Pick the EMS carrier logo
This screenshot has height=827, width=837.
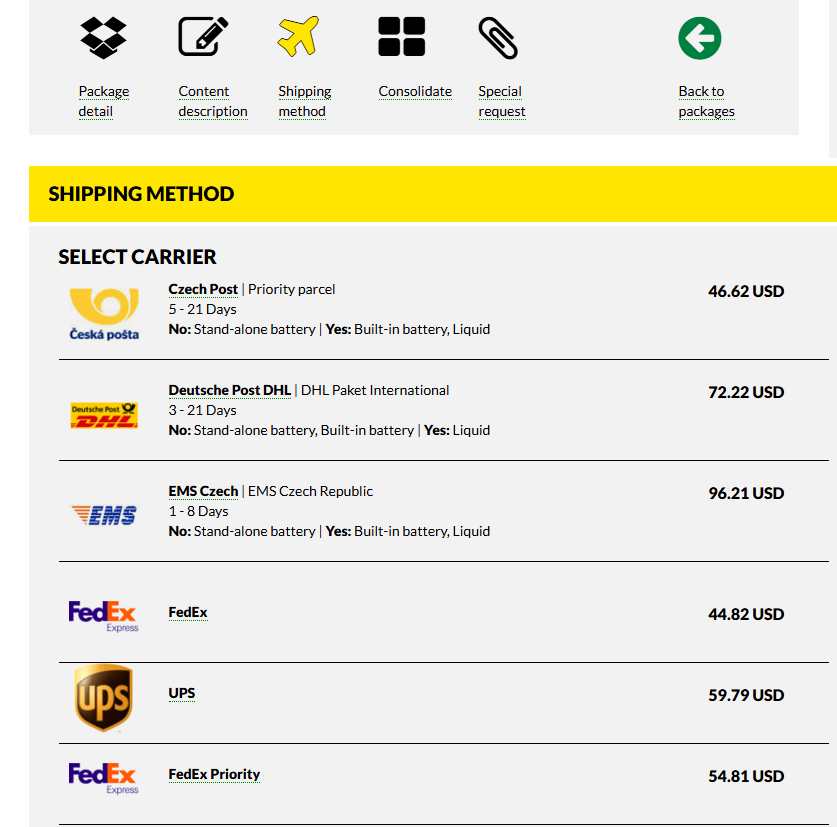tap(104, 515)
